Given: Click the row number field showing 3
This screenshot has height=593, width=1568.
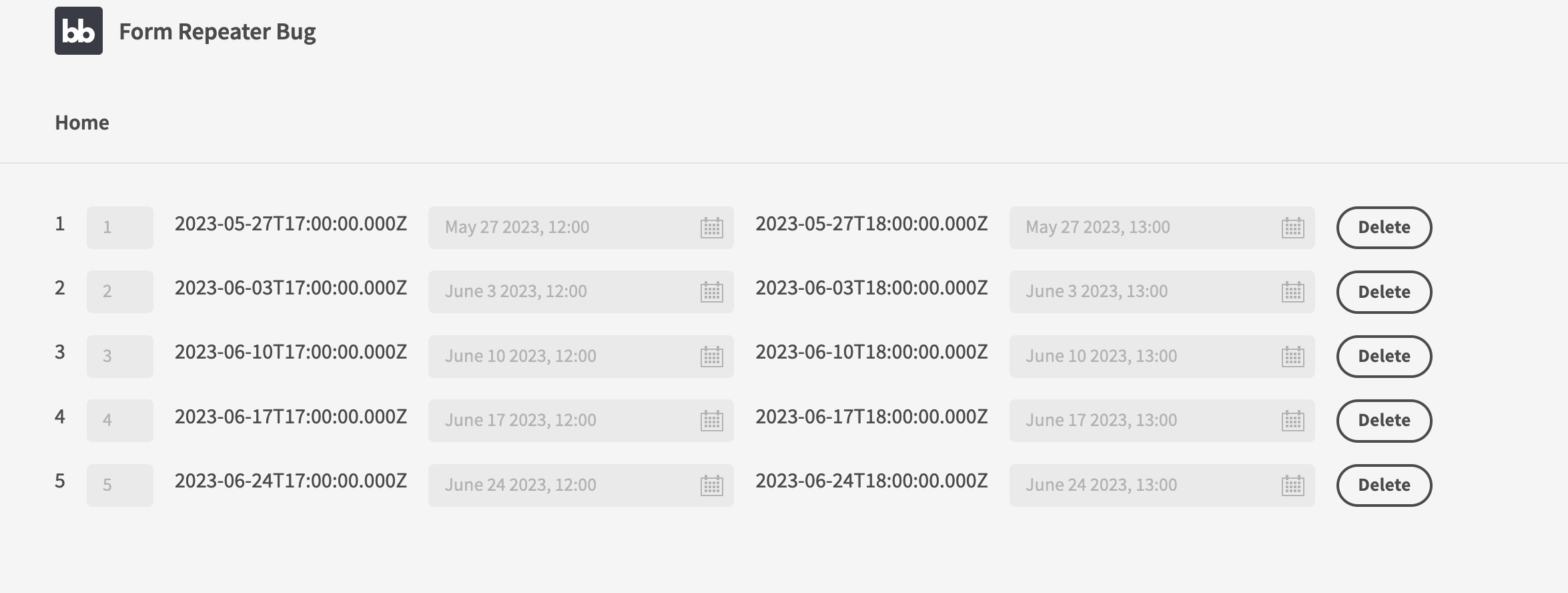Looking at the screenshot, I should click(x=119, y=356).
